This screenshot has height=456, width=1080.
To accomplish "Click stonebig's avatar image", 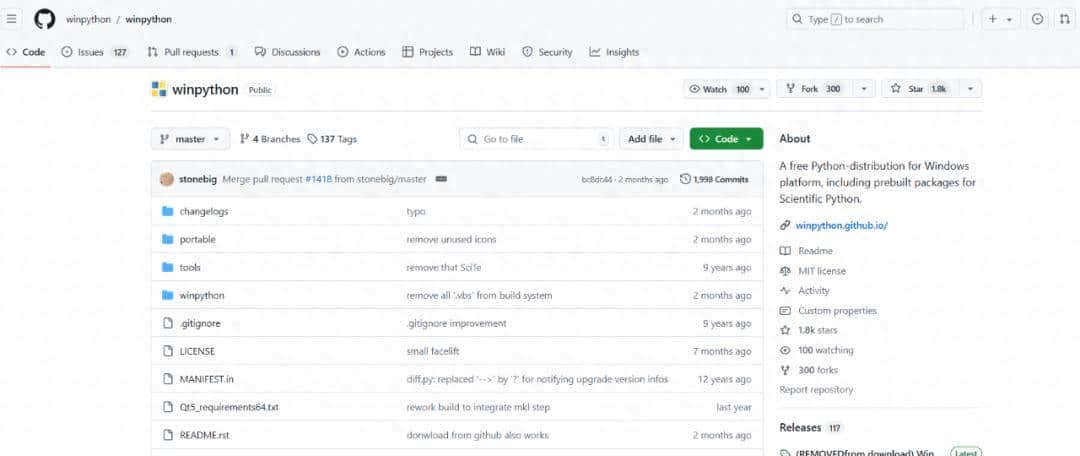I will point(166,179).
